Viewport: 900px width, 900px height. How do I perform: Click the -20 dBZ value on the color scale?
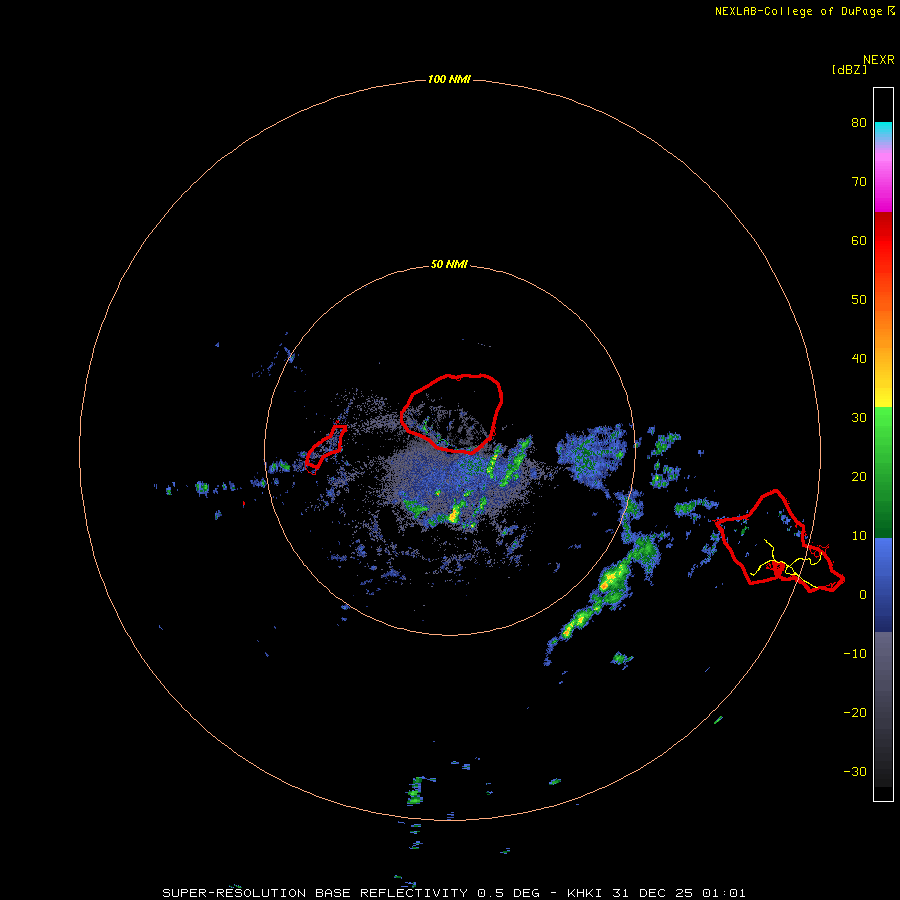tap(855, 713)
